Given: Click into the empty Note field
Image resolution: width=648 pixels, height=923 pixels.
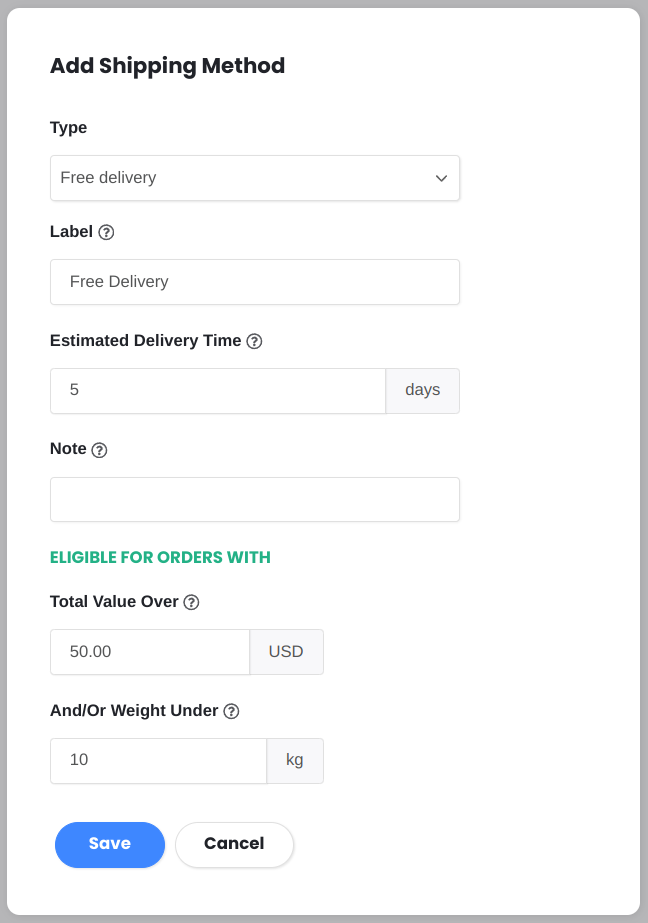Looking at the screenshot, I should [255, 499].
